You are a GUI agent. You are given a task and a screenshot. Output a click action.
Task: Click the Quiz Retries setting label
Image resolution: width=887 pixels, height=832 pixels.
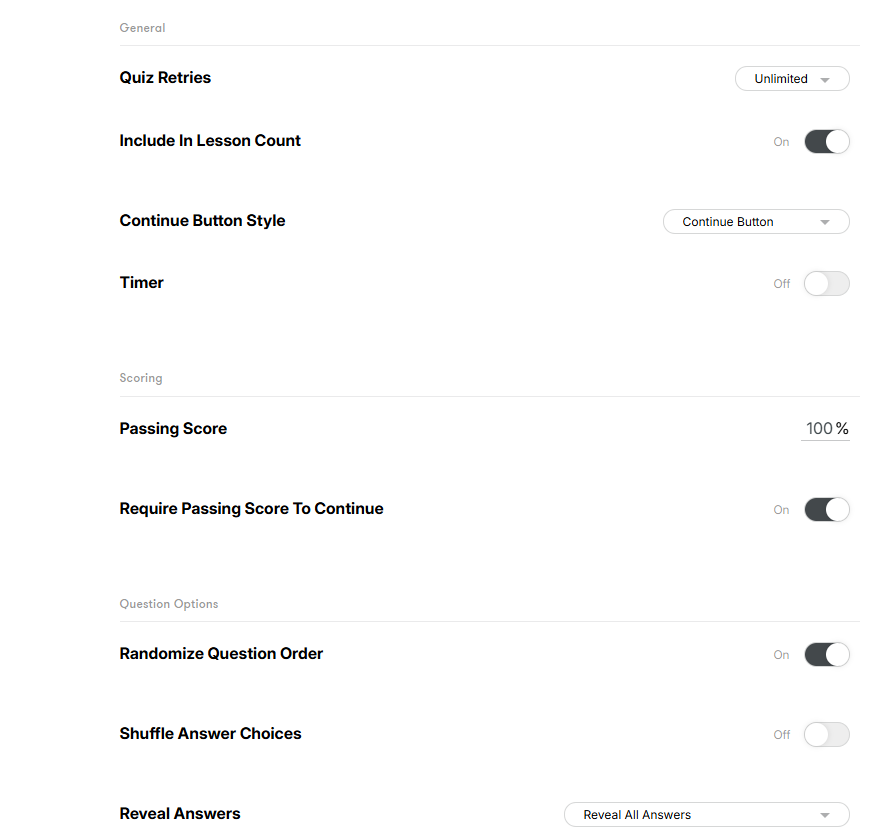point(165,78)
